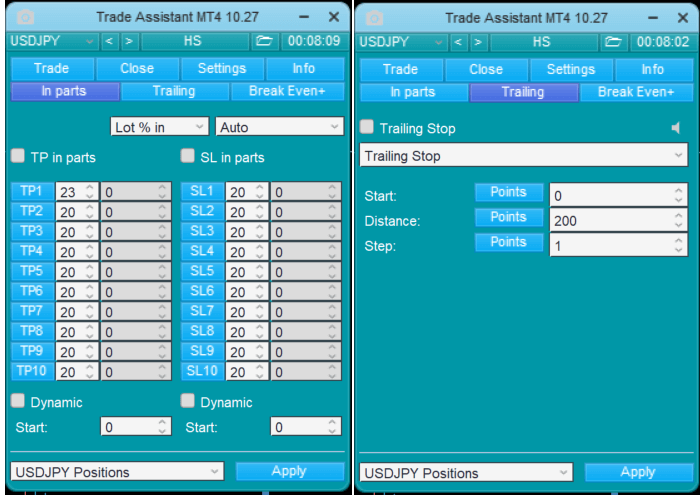700x495 pixels.
Task: Tick the Trailing Stop checkbox
Action: (x=367, y=127)
